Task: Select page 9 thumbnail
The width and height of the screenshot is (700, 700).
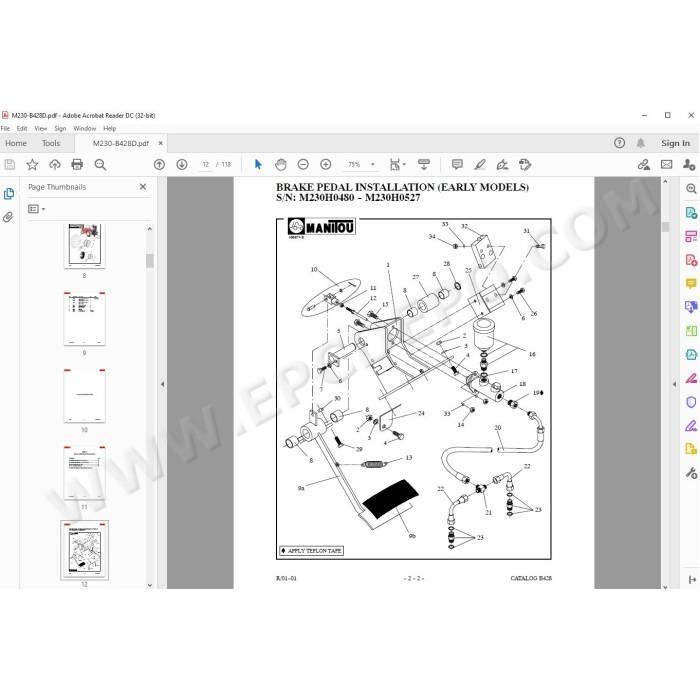Action: [84, 319]
